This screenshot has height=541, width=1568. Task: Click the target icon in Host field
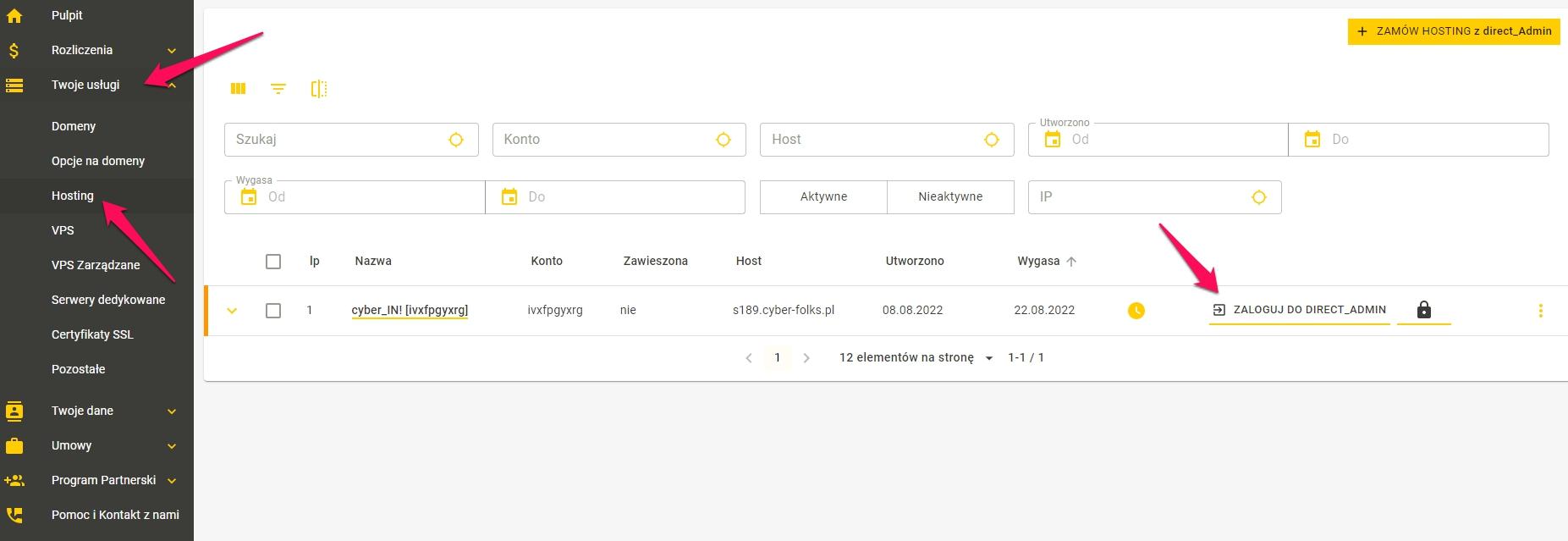click(x=992, y=140)
